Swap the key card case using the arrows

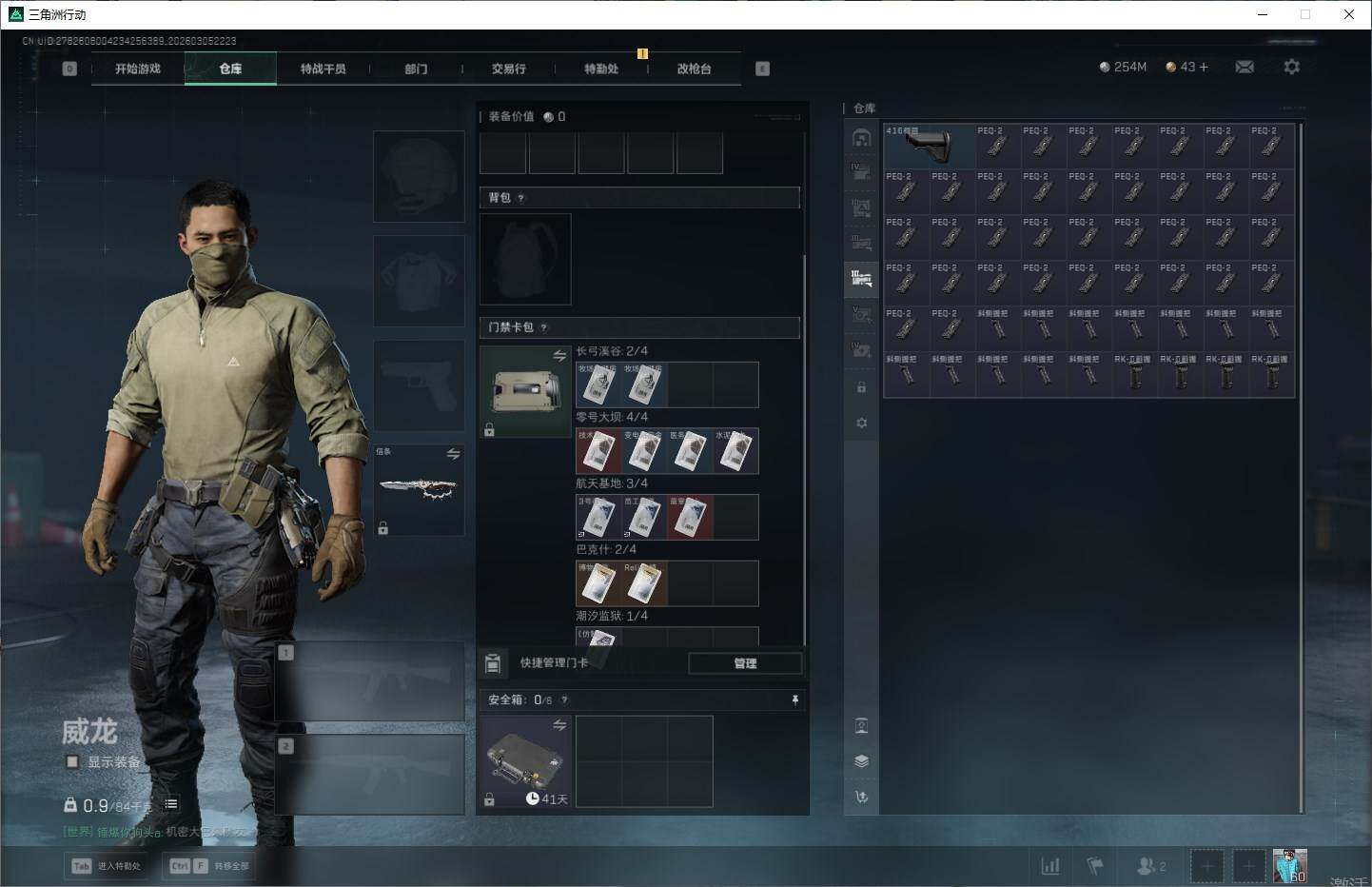tap(559, 355)
